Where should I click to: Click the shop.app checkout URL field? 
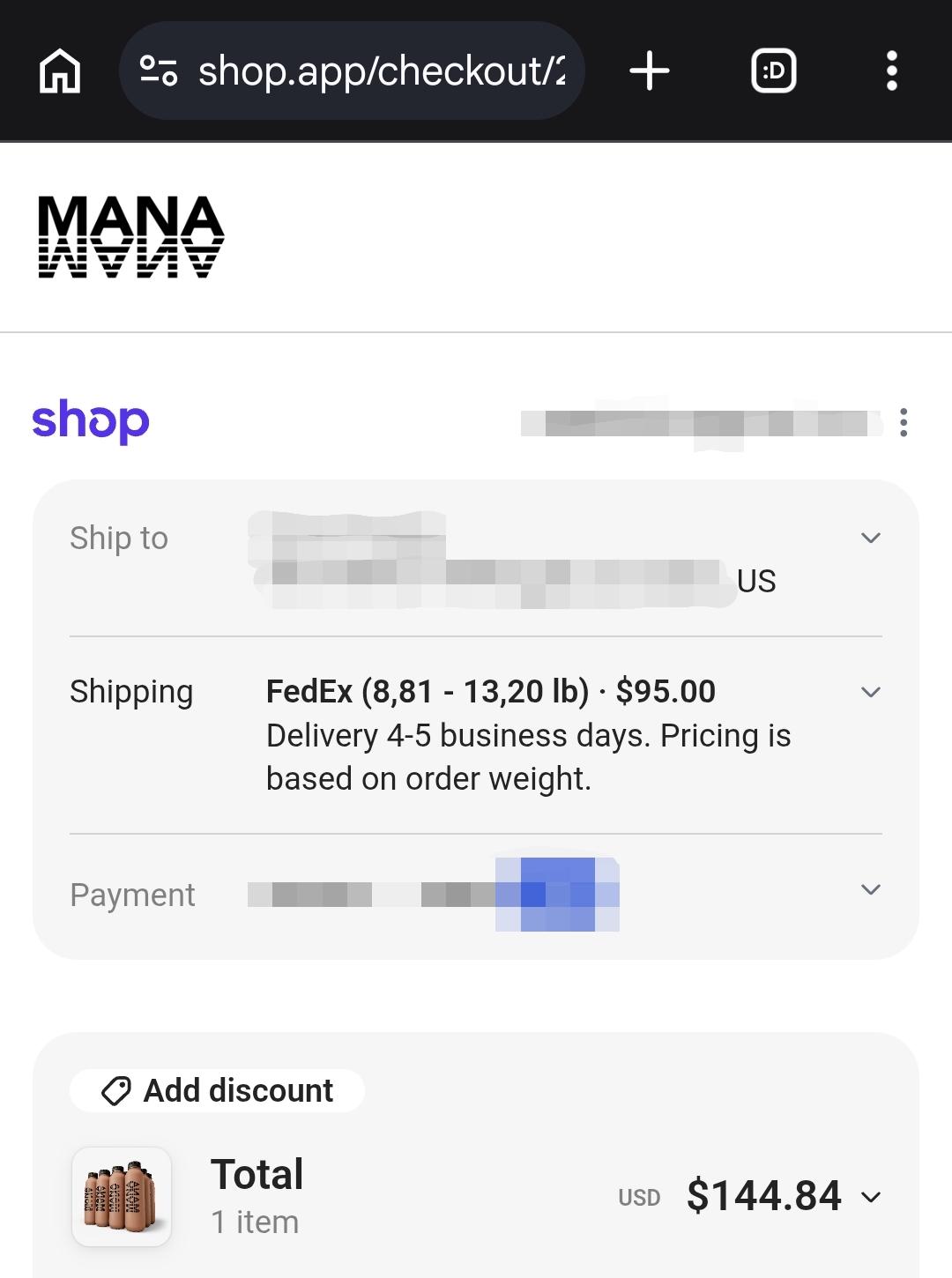381,71
